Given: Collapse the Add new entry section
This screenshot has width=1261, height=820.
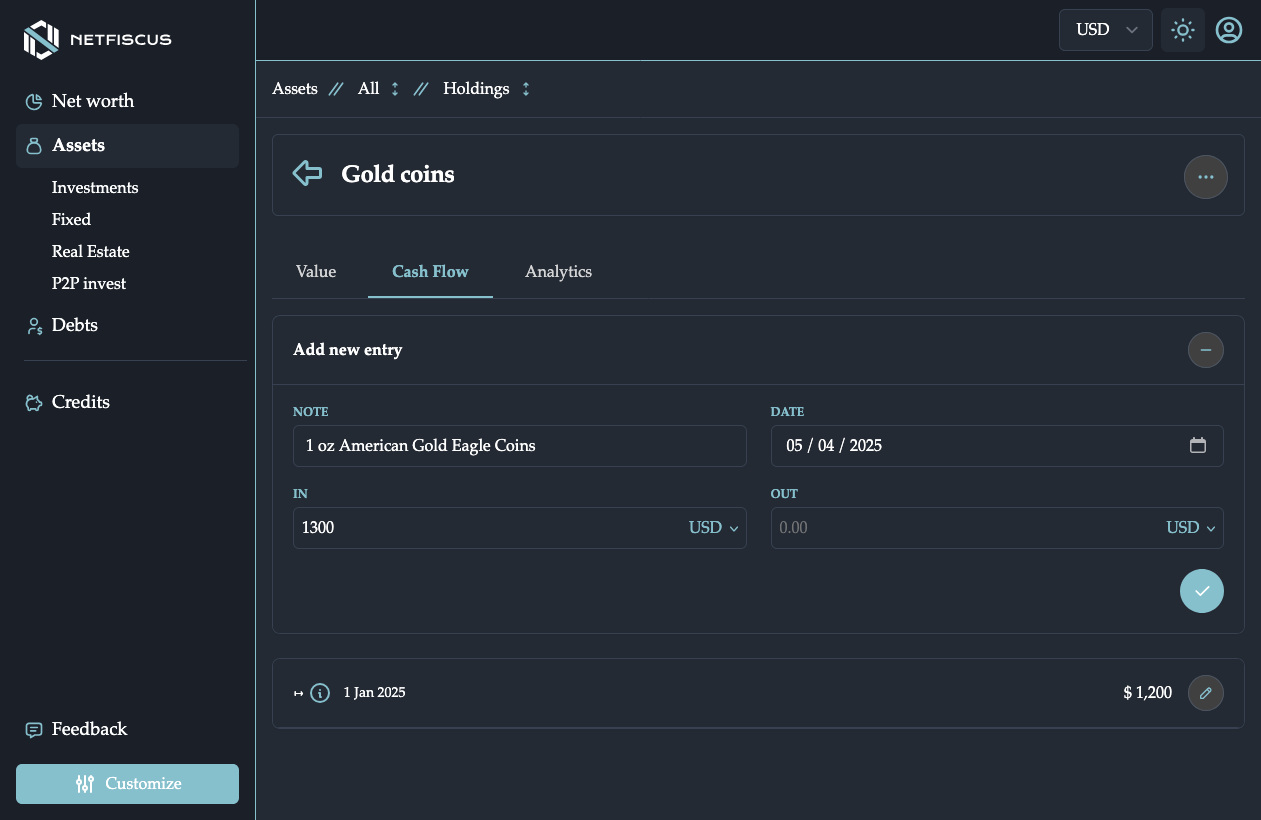Looking at the screenshot, I should pyautogui.click(x=1206, y=350).
